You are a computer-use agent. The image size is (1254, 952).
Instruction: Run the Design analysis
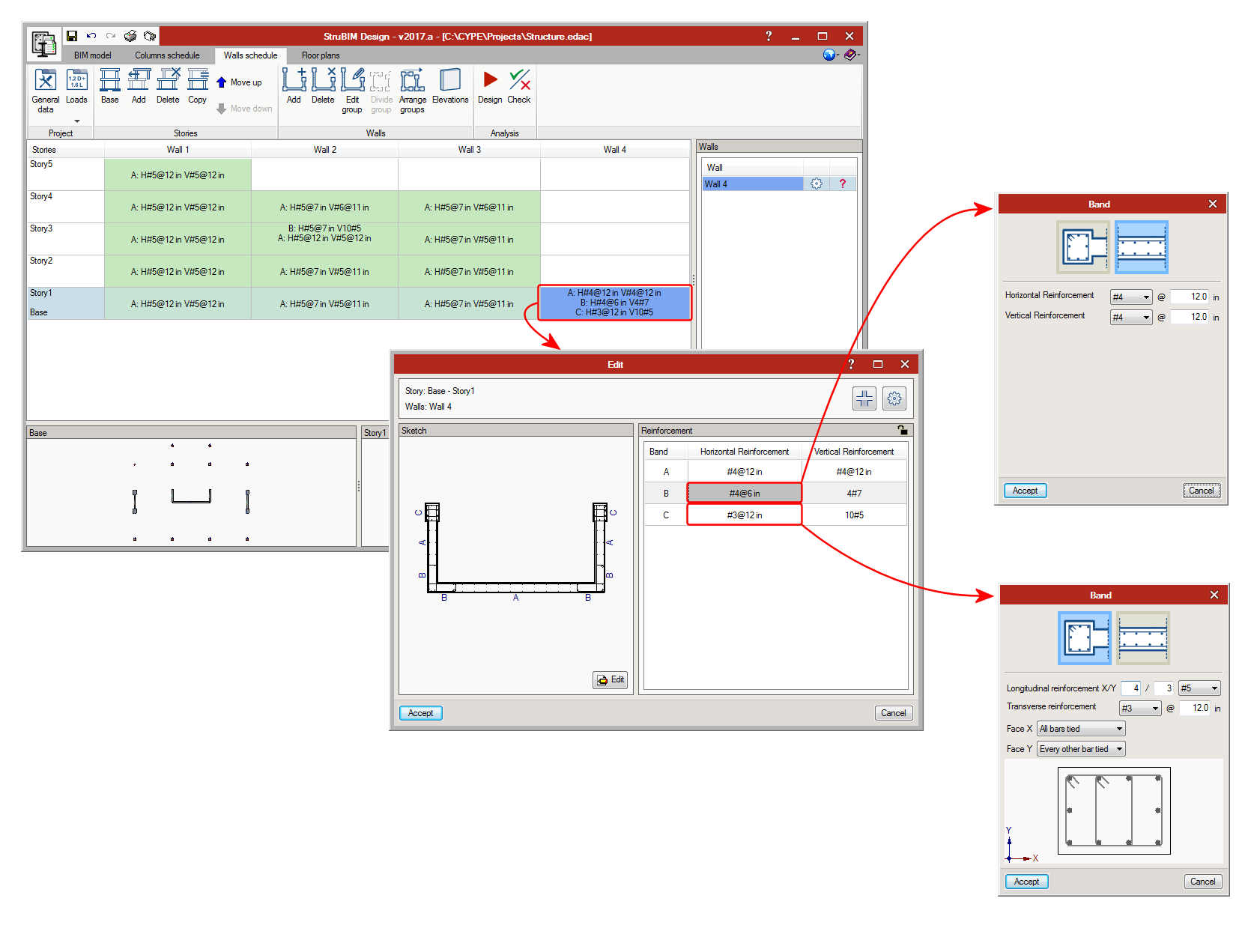click(490, 88)
